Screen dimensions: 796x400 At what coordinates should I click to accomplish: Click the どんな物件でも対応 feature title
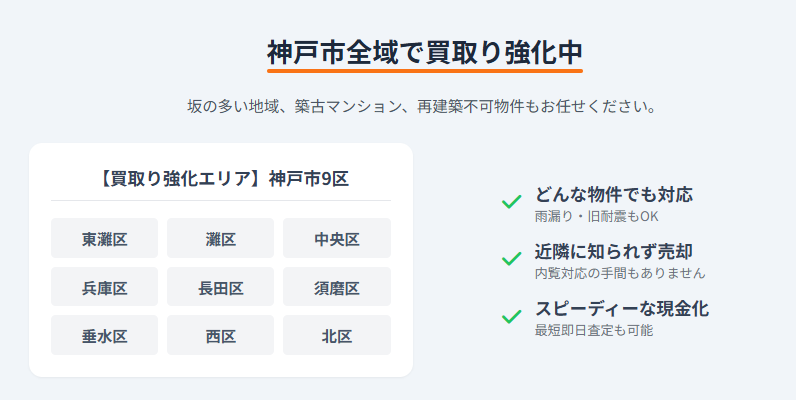(614, 194)
